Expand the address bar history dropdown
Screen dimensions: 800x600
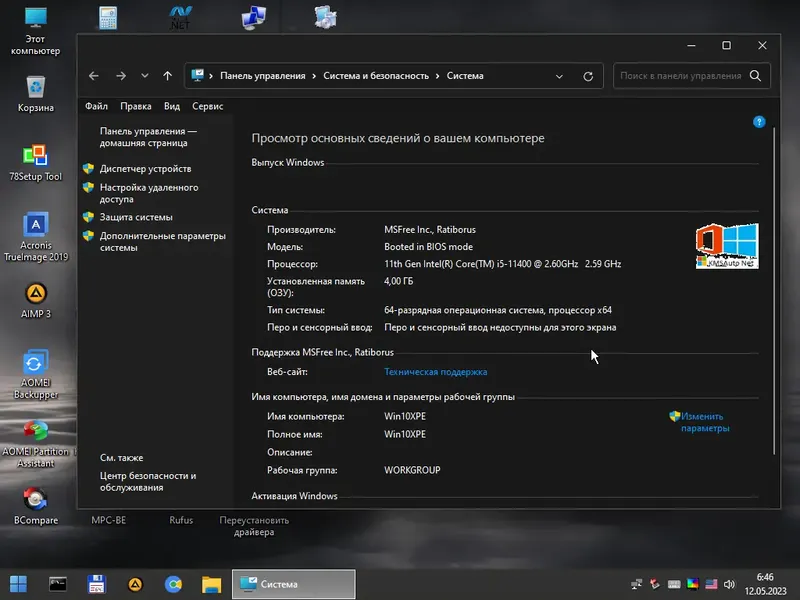[x=559, y=76]
